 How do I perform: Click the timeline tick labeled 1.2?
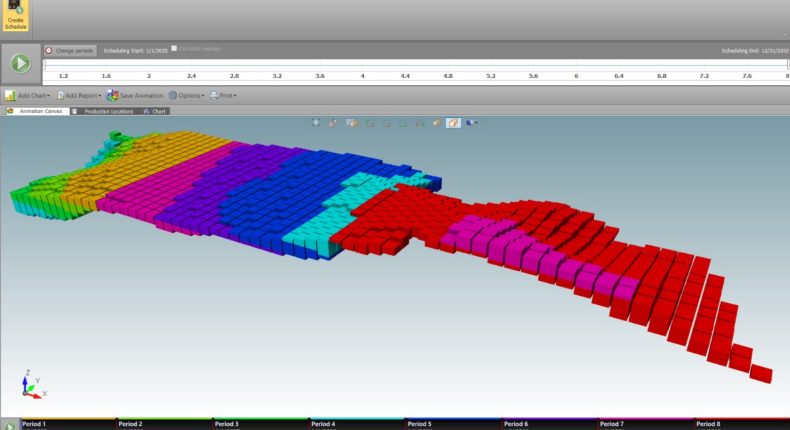coord(63,76)
